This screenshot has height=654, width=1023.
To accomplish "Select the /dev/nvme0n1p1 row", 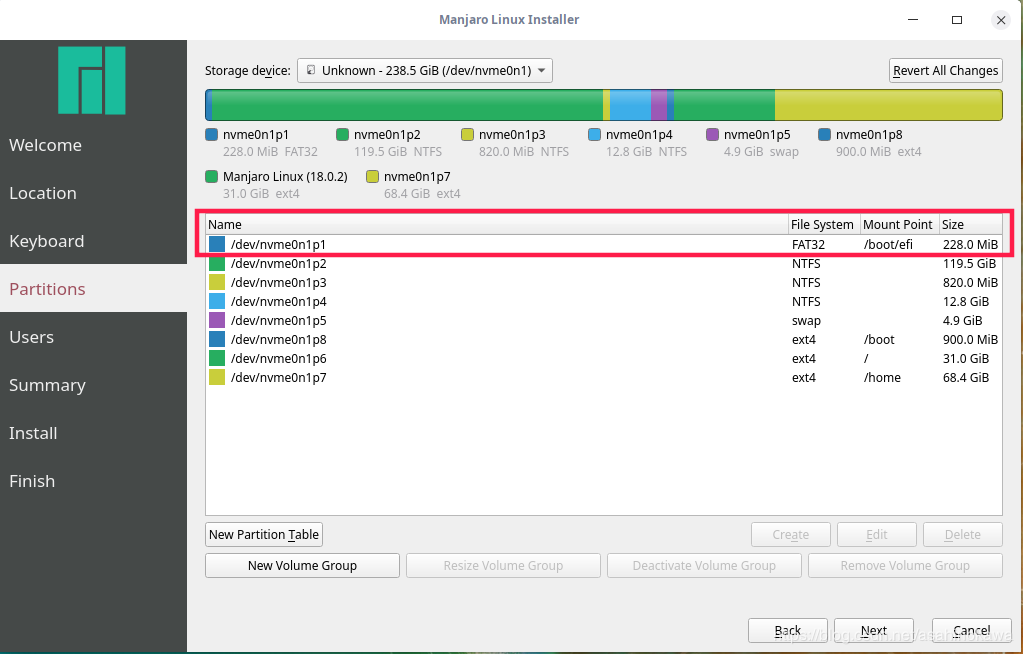I will 604,244.
